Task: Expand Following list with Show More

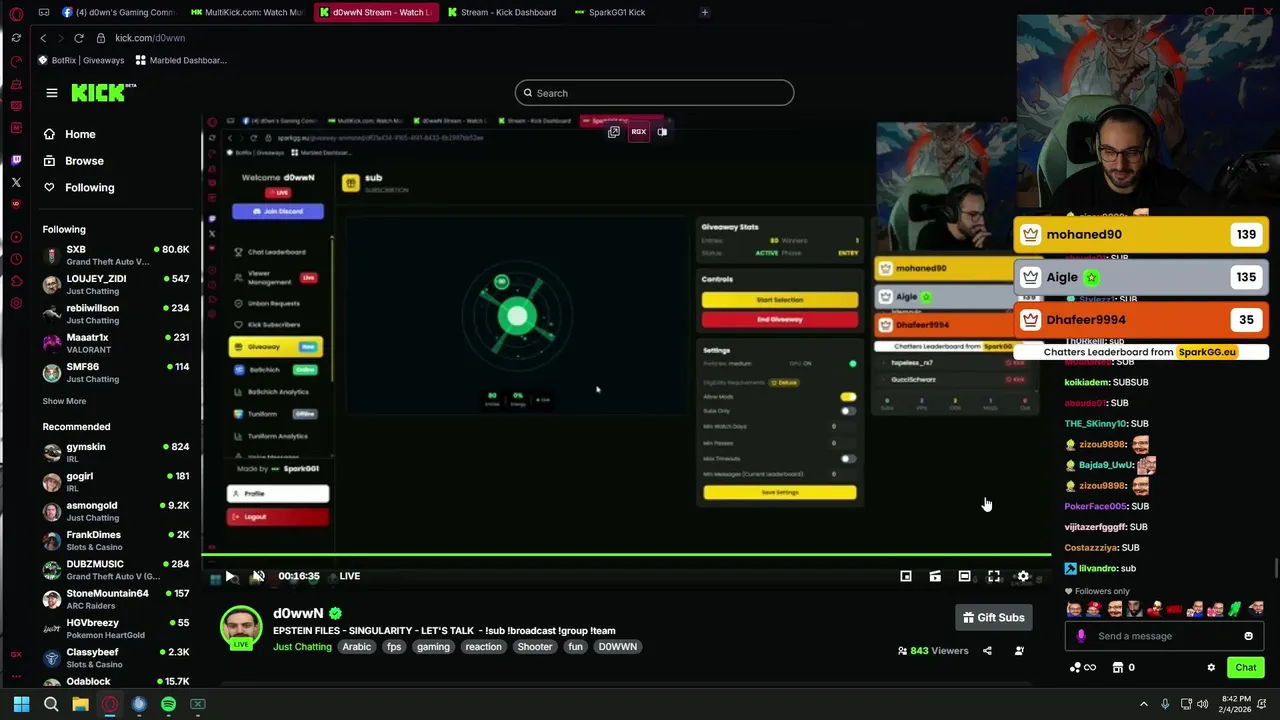Action: click(64, 401)
